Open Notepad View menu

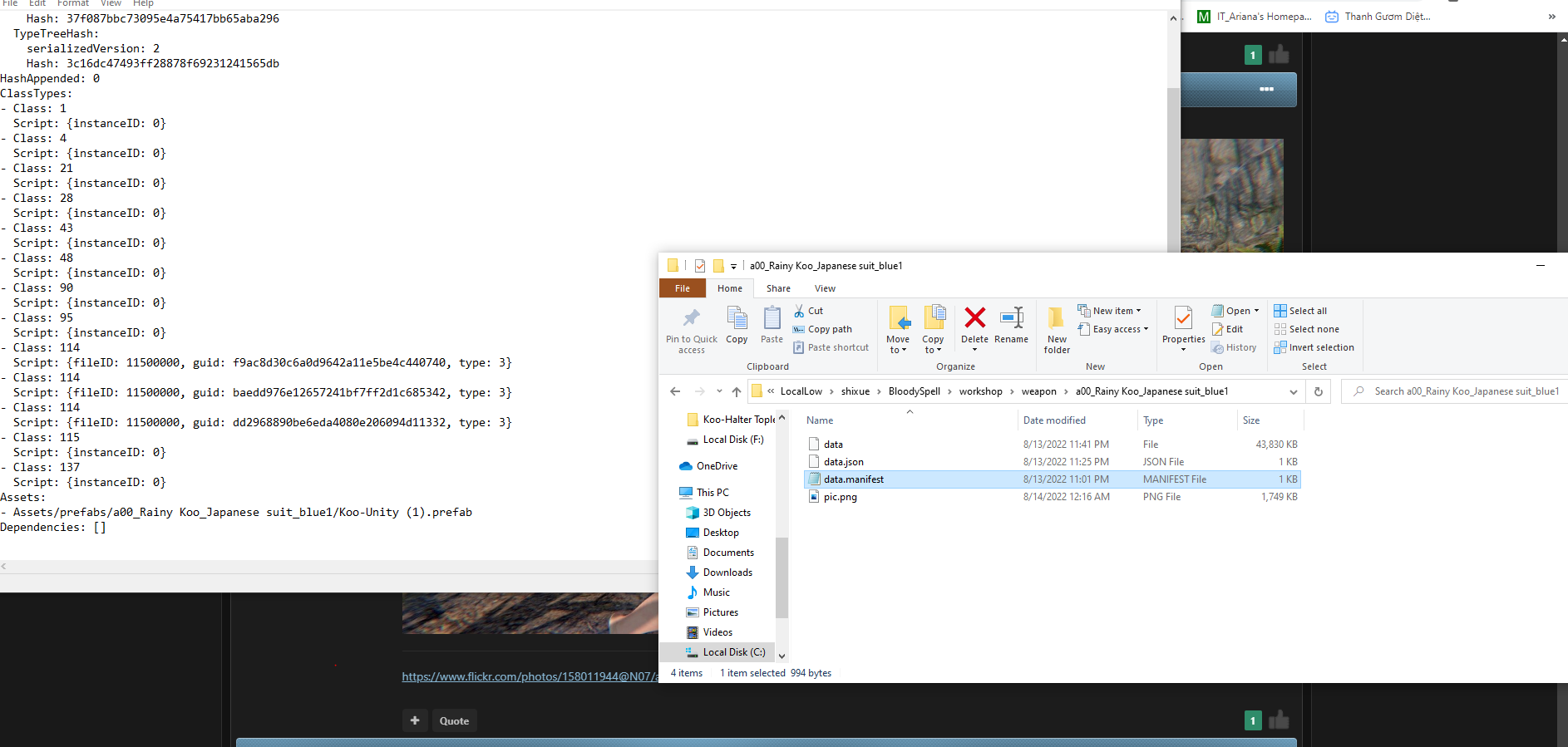(111, 3)
